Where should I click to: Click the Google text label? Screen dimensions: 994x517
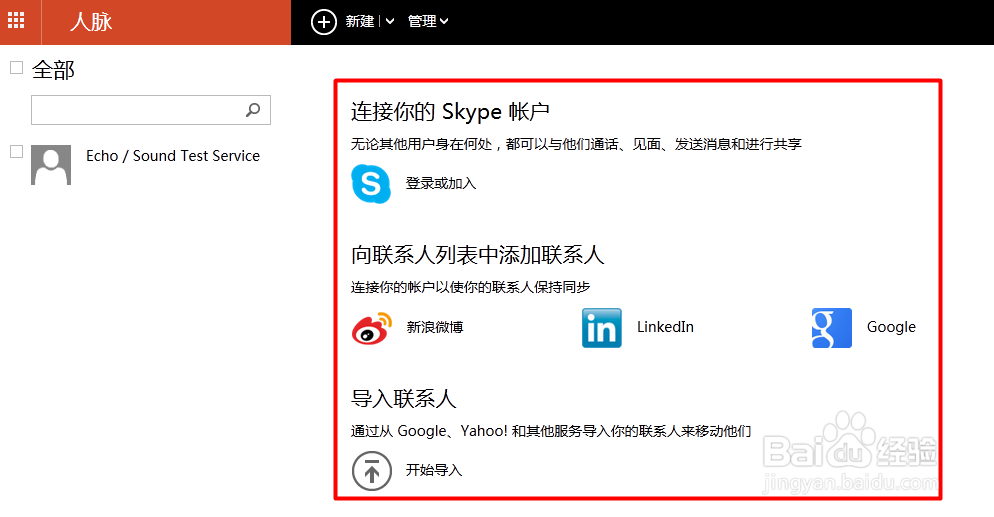pyautogui.click(x=891, y=328)
